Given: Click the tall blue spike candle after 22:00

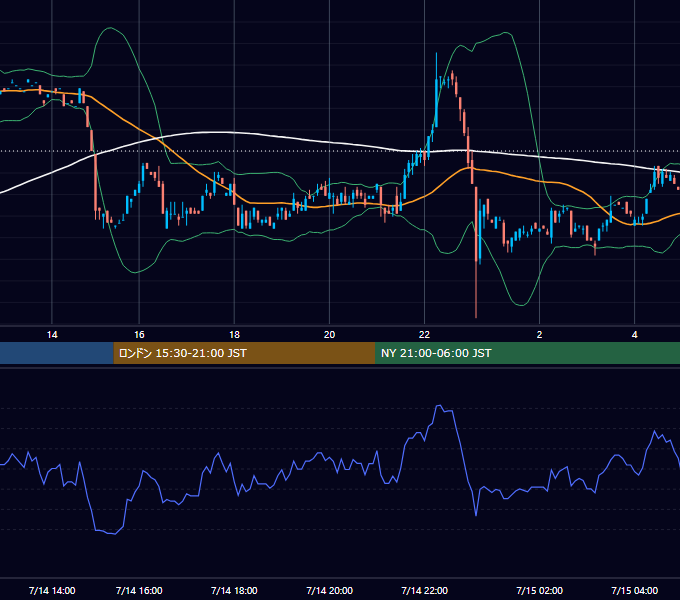Looking at the screenshot, I should click(436, 90).
